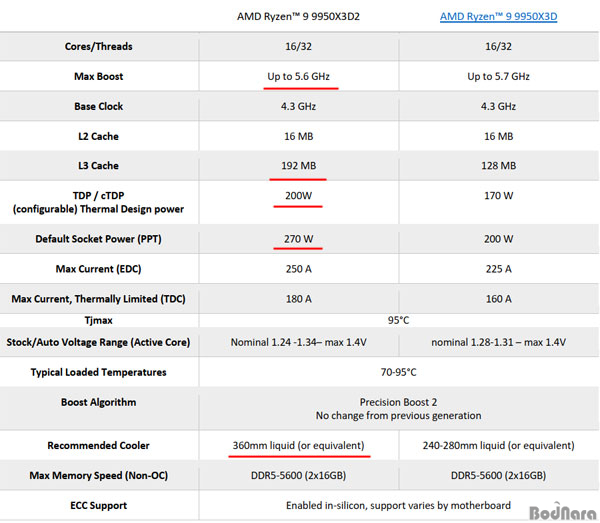Viewport: 600px width, 523px height.
Task: Select the underlined 270 W socket power value
Action: click(299, 239)
